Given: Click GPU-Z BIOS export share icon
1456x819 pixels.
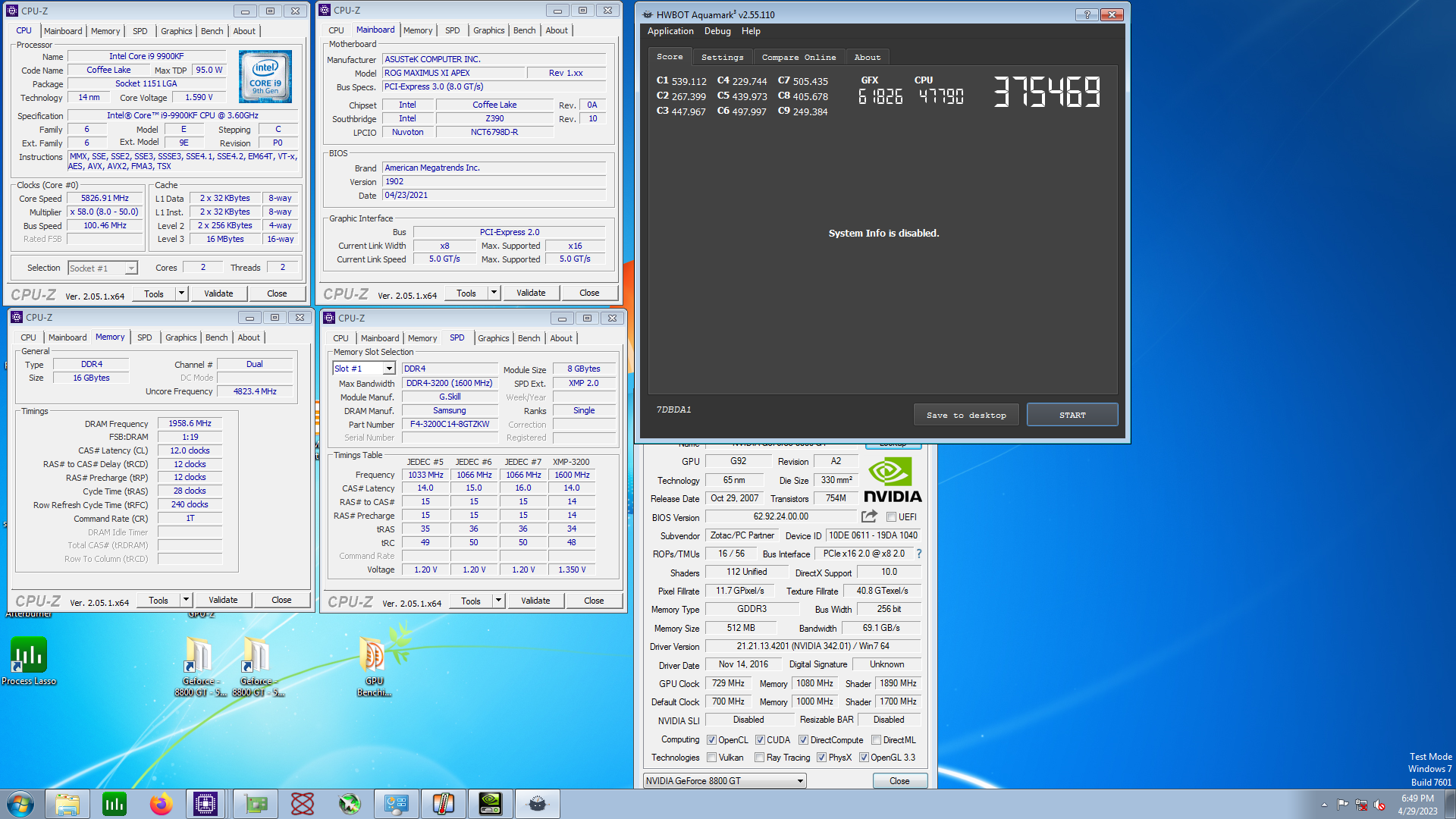Looking at the screenshot, I should pyautogui.click(x=869, y=516).
